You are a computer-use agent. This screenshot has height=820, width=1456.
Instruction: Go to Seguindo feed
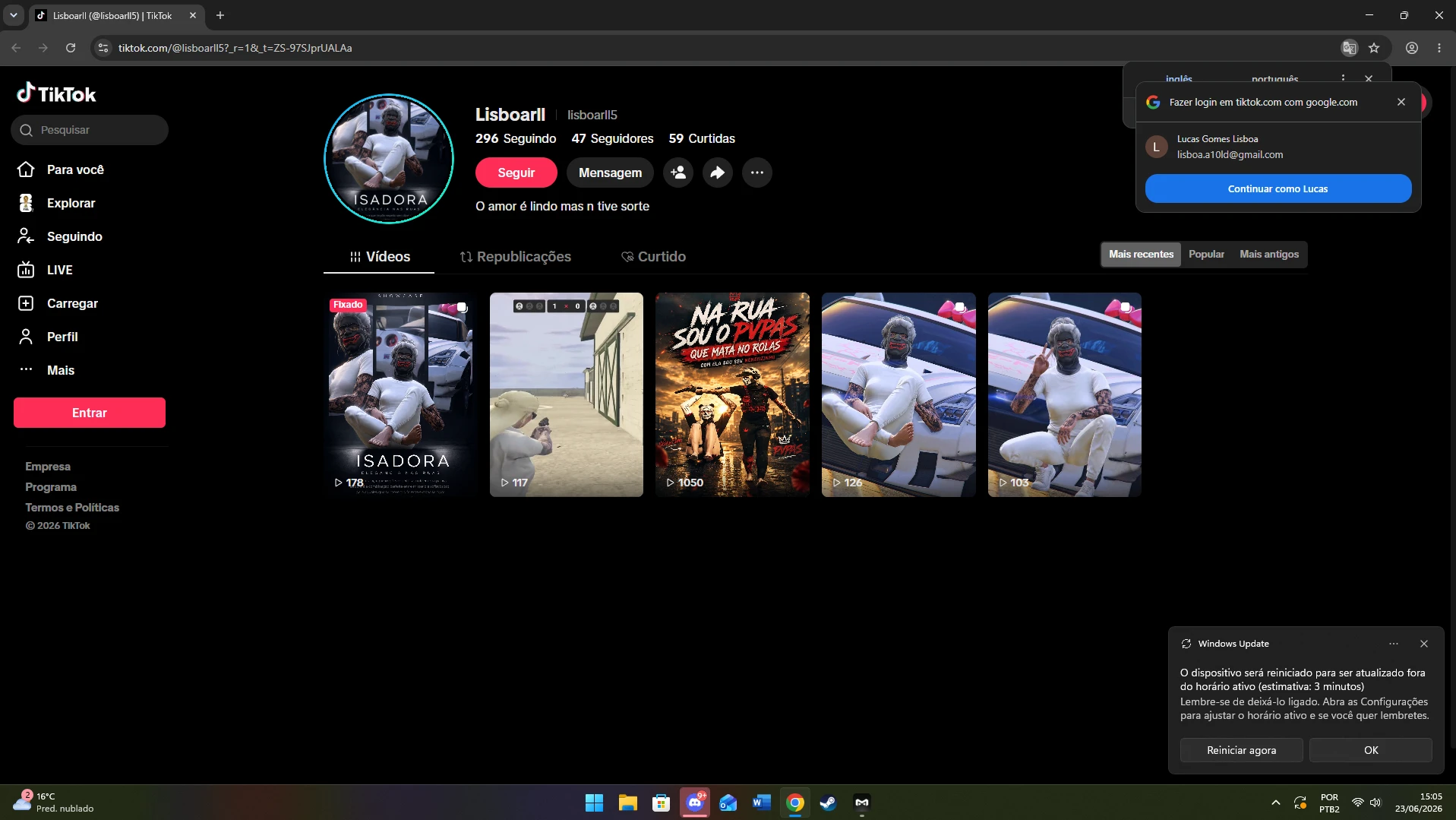pyautogui.click(x=60, y=236)
